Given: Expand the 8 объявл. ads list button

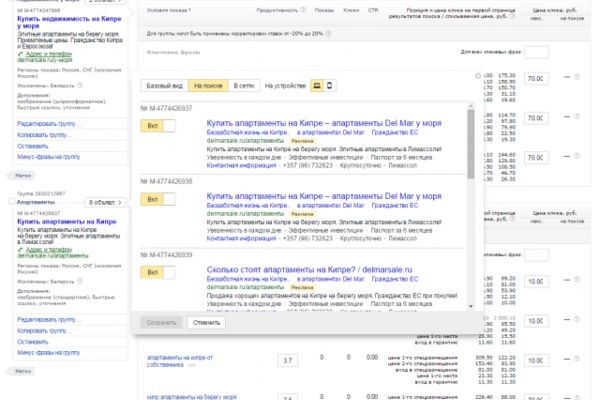Looking at the screenshot, I should (x=105, y=202).
